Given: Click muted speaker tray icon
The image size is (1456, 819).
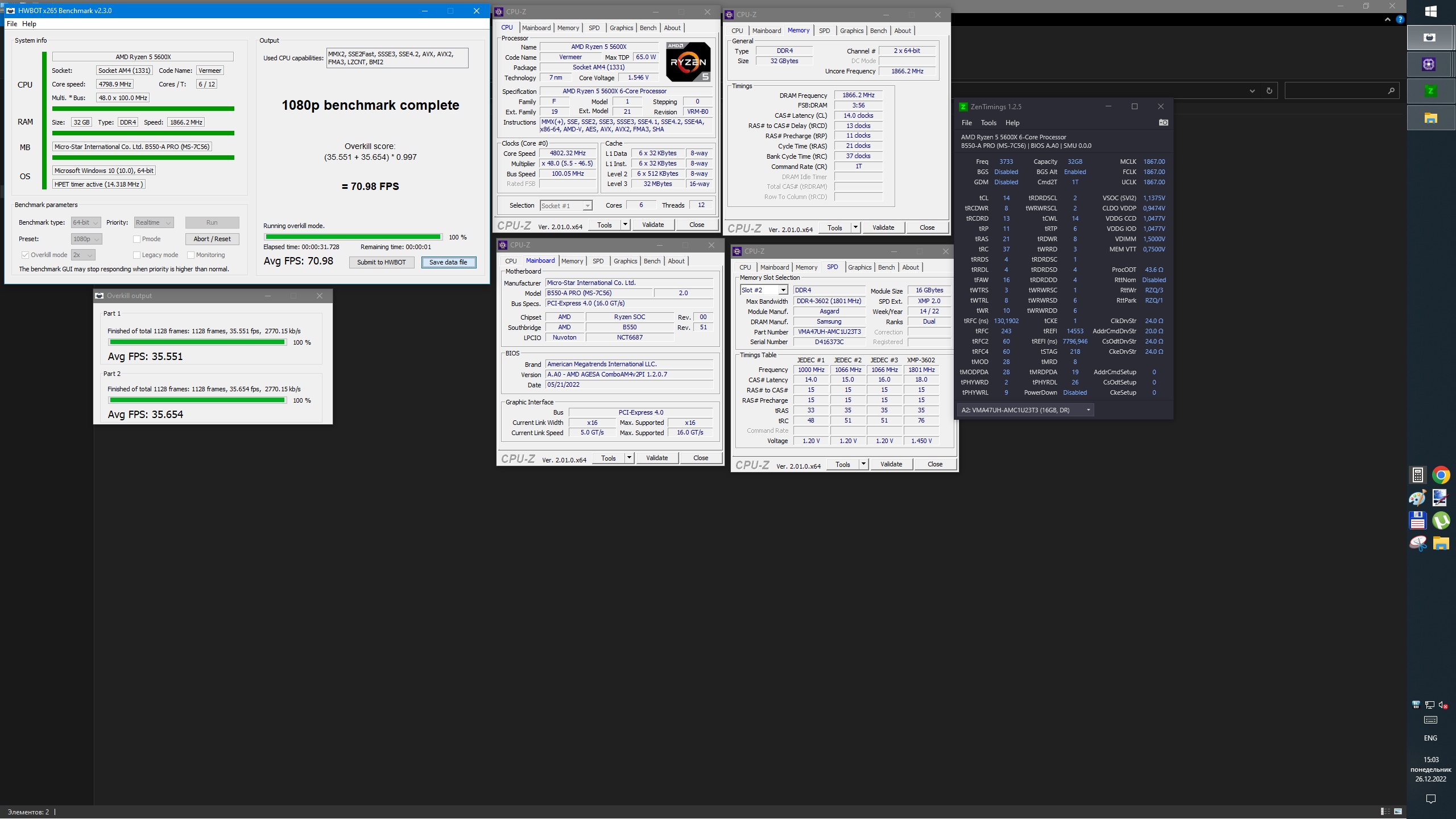Looking at the screenshot, I should pyautogui.click(x=1443, y=705).
